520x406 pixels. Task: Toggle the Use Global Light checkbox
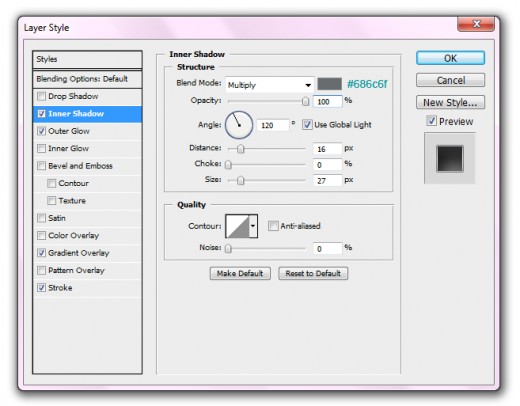pyautogui.click(x=307, y=125)
